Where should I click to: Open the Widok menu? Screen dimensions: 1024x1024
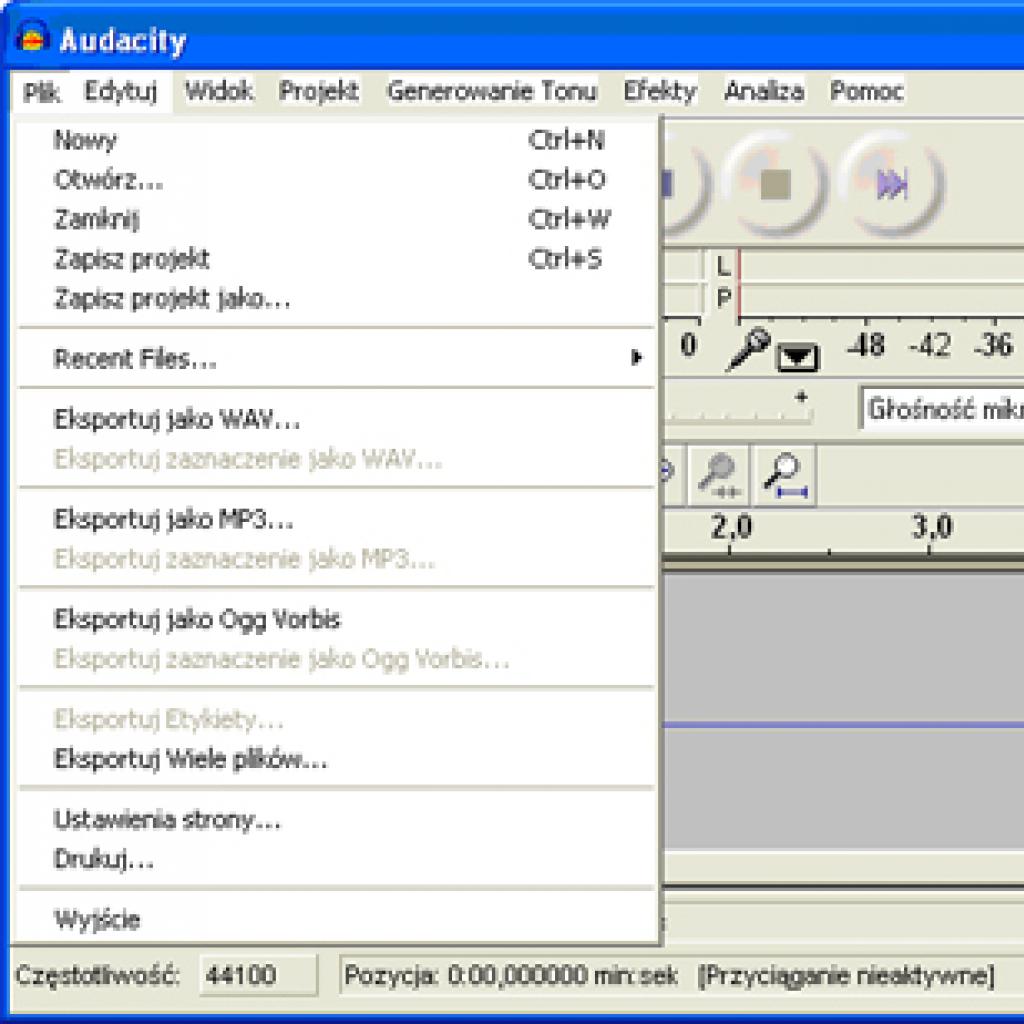(x=219, y=91)
